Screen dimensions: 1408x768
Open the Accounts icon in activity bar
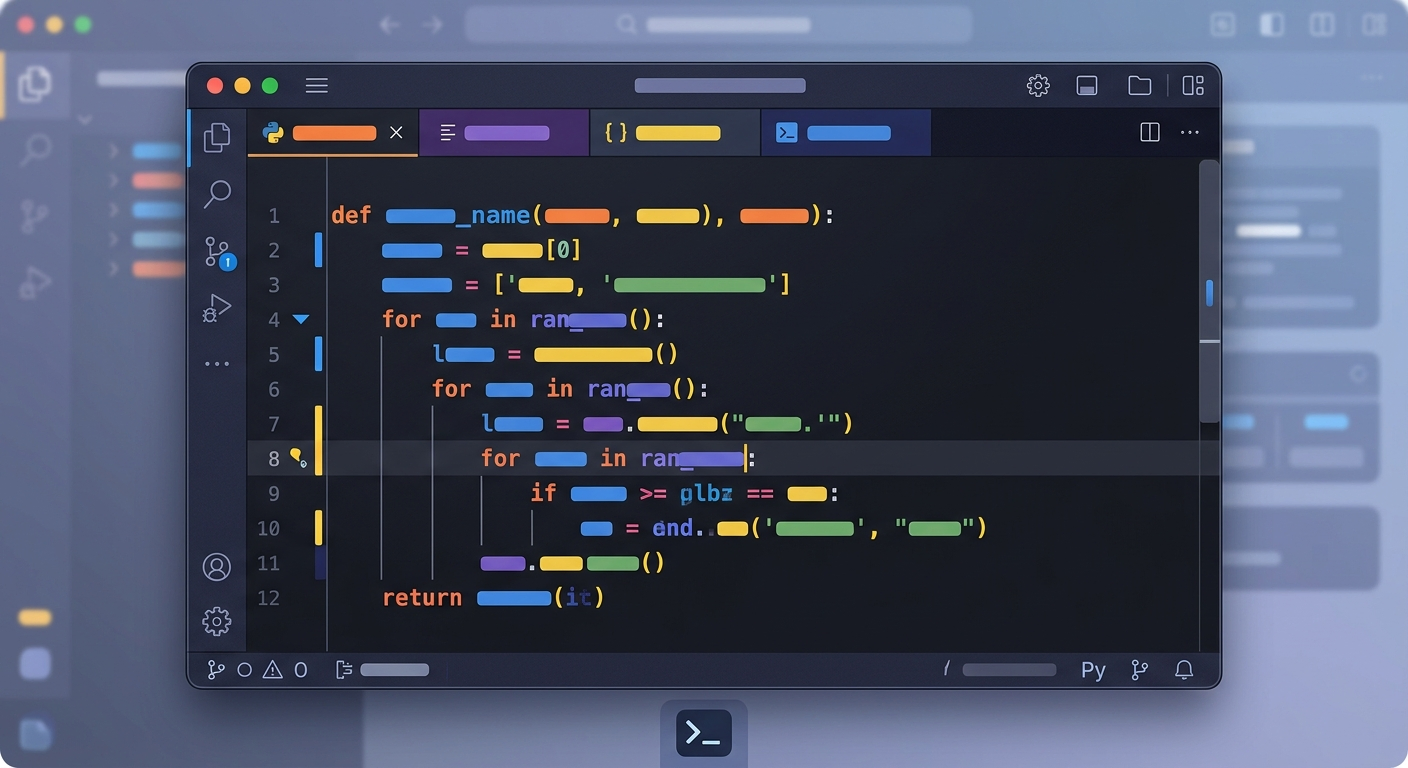point(217,567)
